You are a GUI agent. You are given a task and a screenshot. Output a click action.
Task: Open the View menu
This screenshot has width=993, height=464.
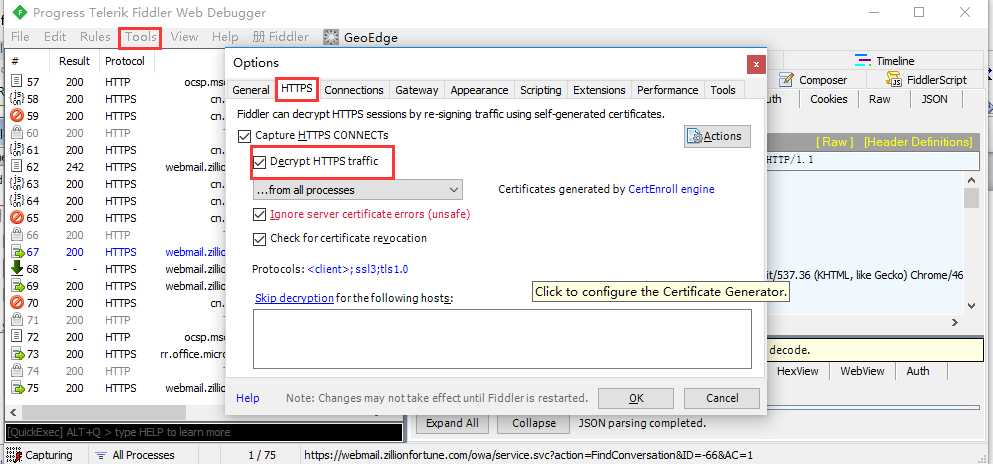184,37
